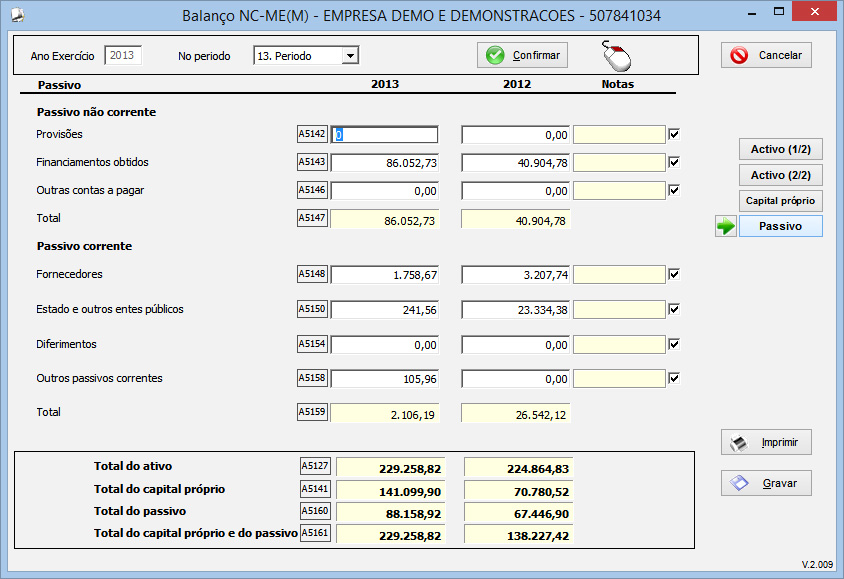The height and width of the screenshot is (579, 844).
Task: Toggle the Outros passivos correntes checkbox
Action: (674, 378)
